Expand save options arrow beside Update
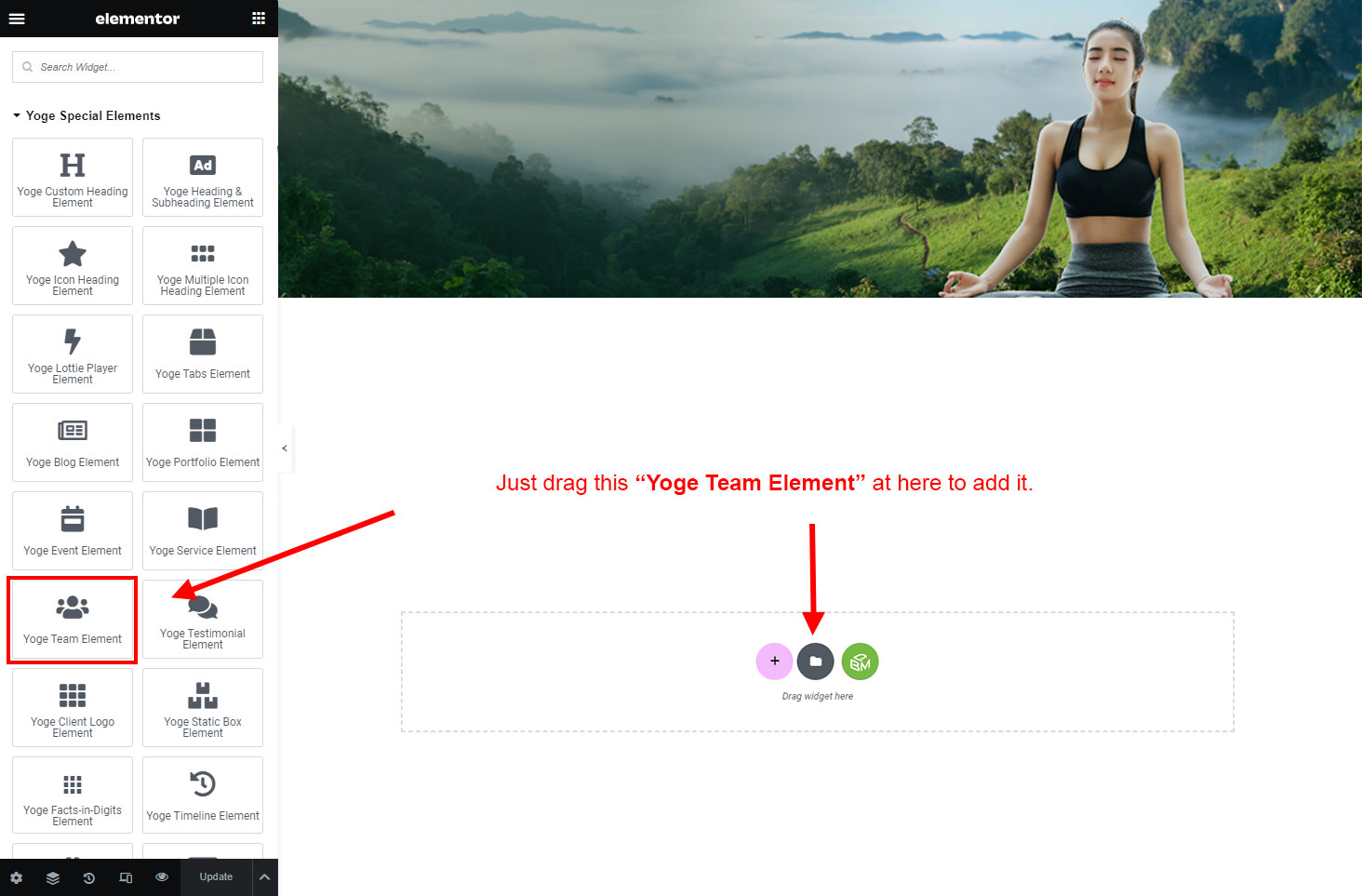This screenshot has width=1362, height=896. 264,877
